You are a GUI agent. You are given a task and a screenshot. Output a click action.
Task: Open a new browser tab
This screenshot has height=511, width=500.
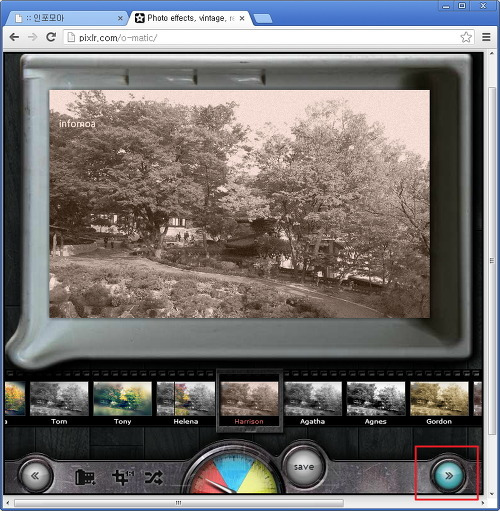pos(263,19)
